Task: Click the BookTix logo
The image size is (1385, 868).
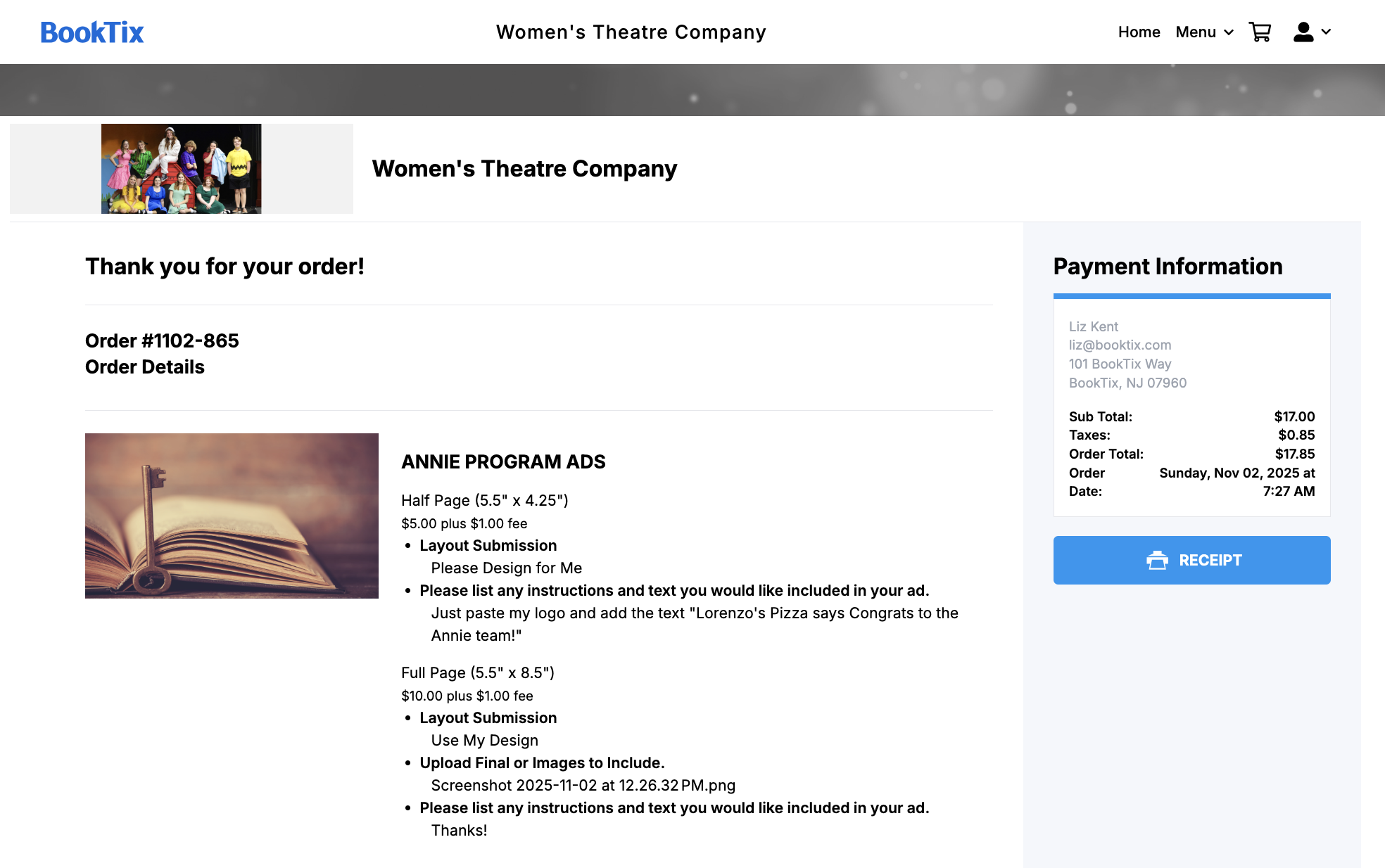Action: coord(92,32)
